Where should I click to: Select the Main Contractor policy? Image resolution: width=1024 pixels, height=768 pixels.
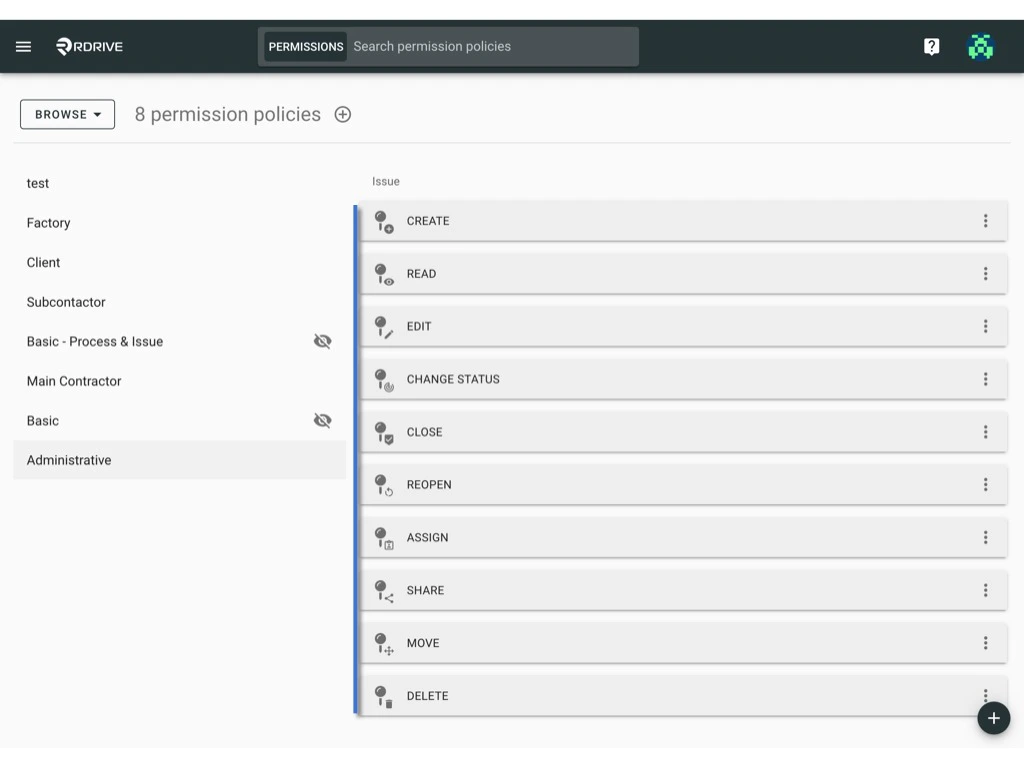pos(74,381)
